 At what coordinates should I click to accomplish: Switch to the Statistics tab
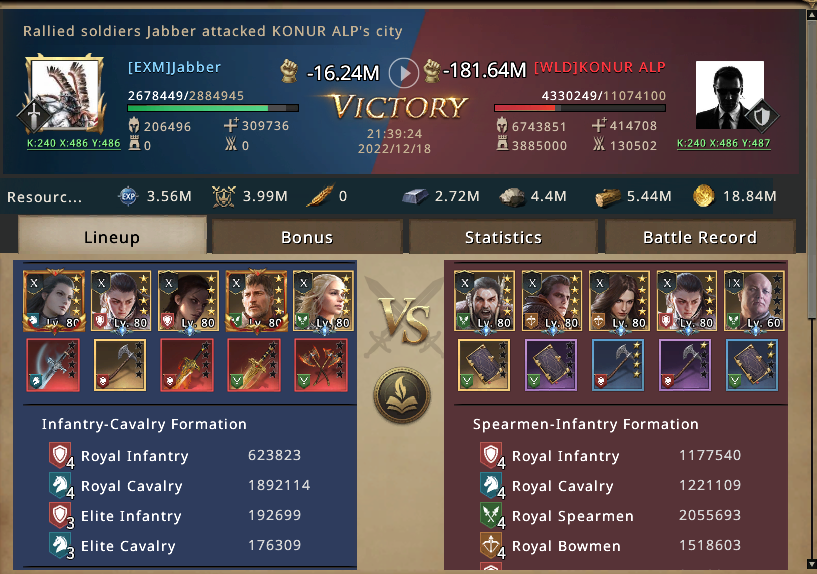503,238
